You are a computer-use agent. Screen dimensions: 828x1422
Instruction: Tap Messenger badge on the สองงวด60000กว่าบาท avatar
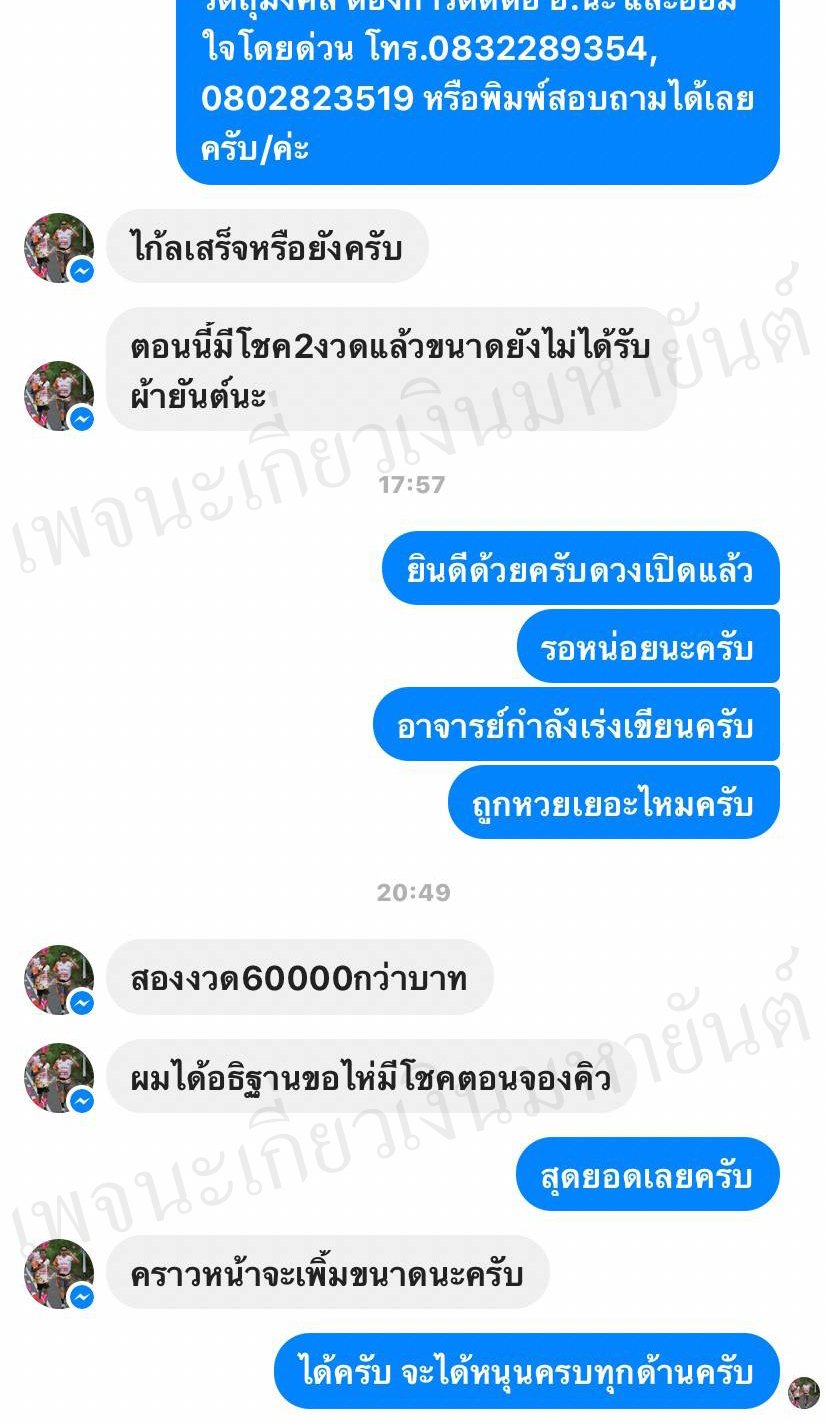pyautogui.click(x=82, y=1002)
